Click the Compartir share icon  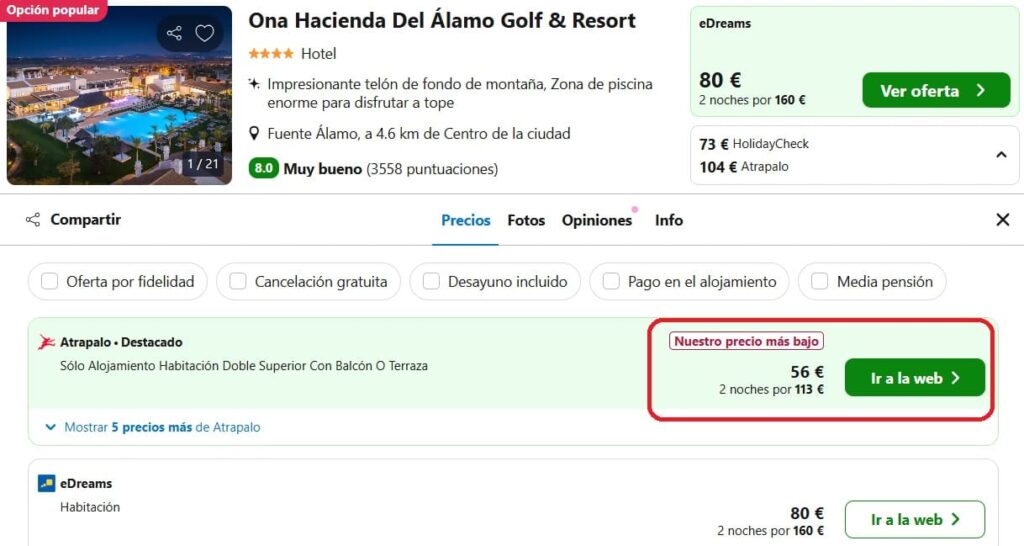click(x=33, y=219)
